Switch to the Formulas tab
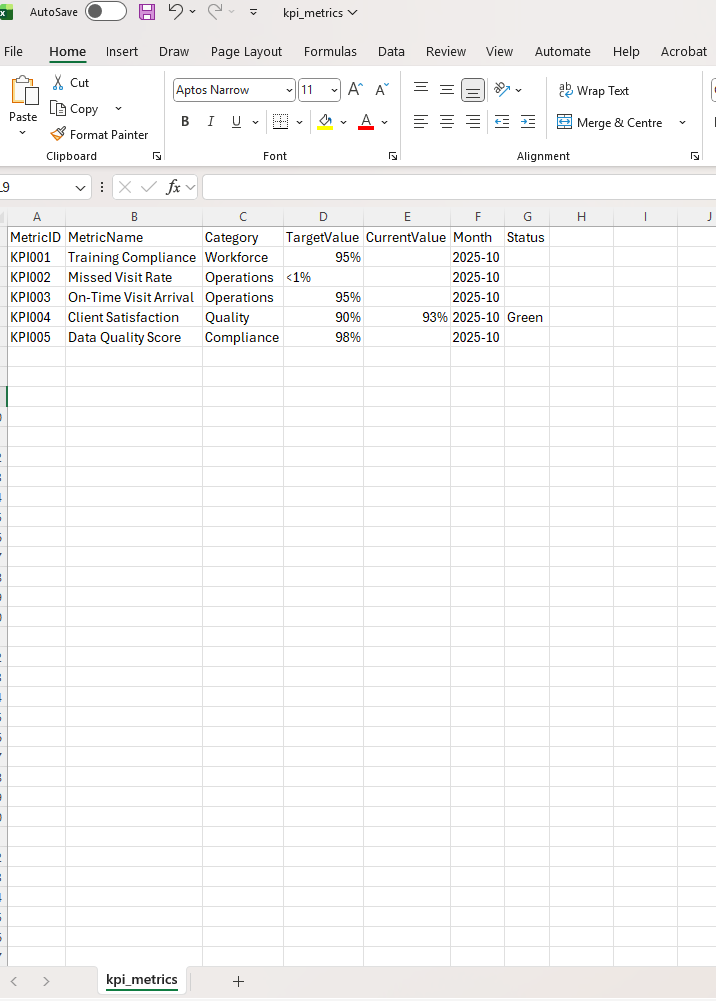Viewport: 716px width, 1001px height. pos(330,52)
